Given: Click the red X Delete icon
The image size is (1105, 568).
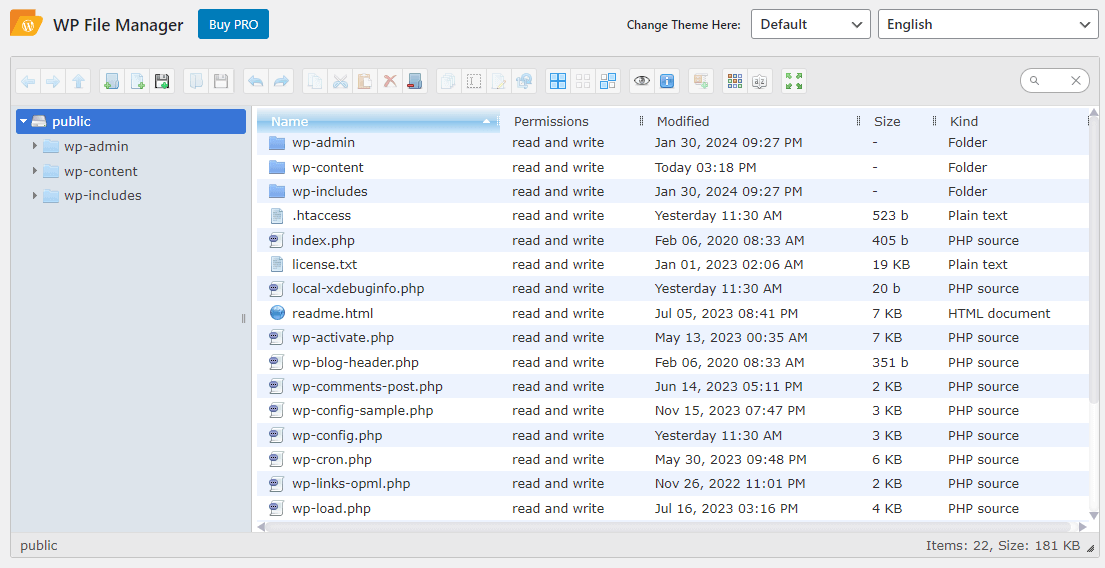Looking at the screenshot, I should [390, 82].
